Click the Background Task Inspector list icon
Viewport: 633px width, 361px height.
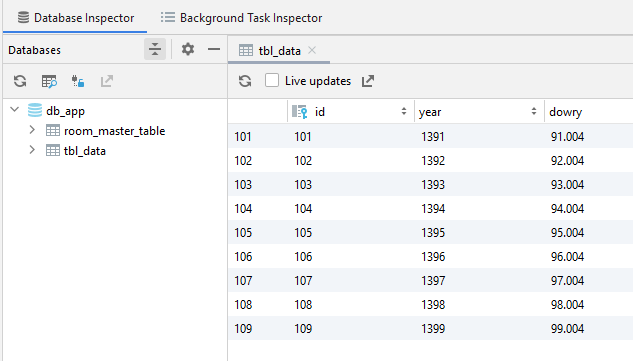pos(168,17)
